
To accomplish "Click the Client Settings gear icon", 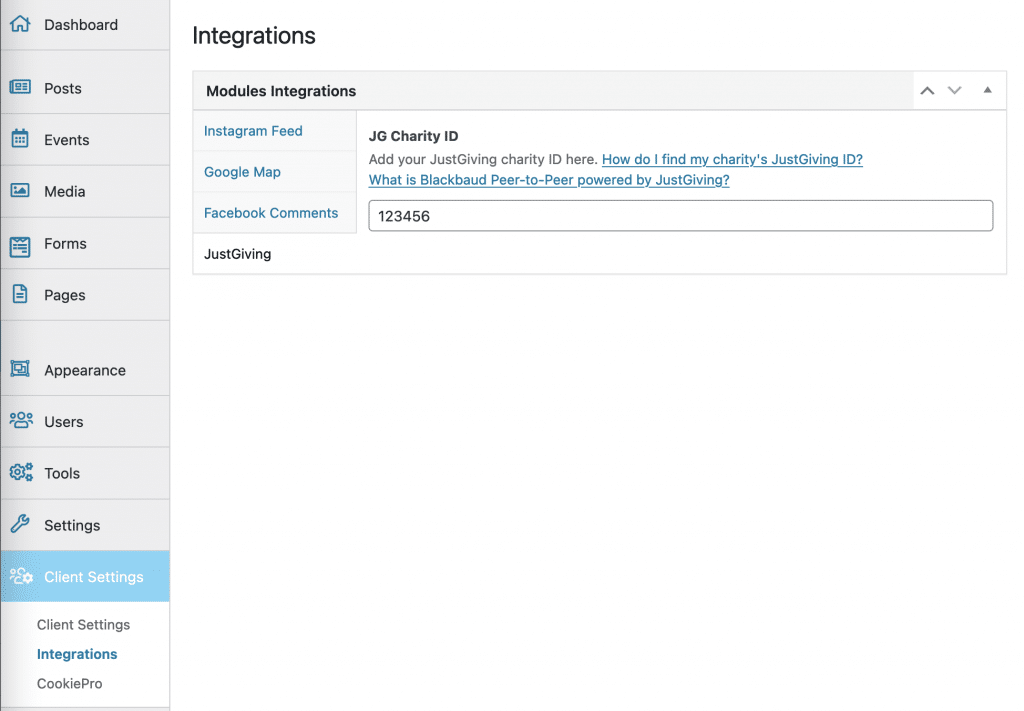I will [x=21, y=576].
